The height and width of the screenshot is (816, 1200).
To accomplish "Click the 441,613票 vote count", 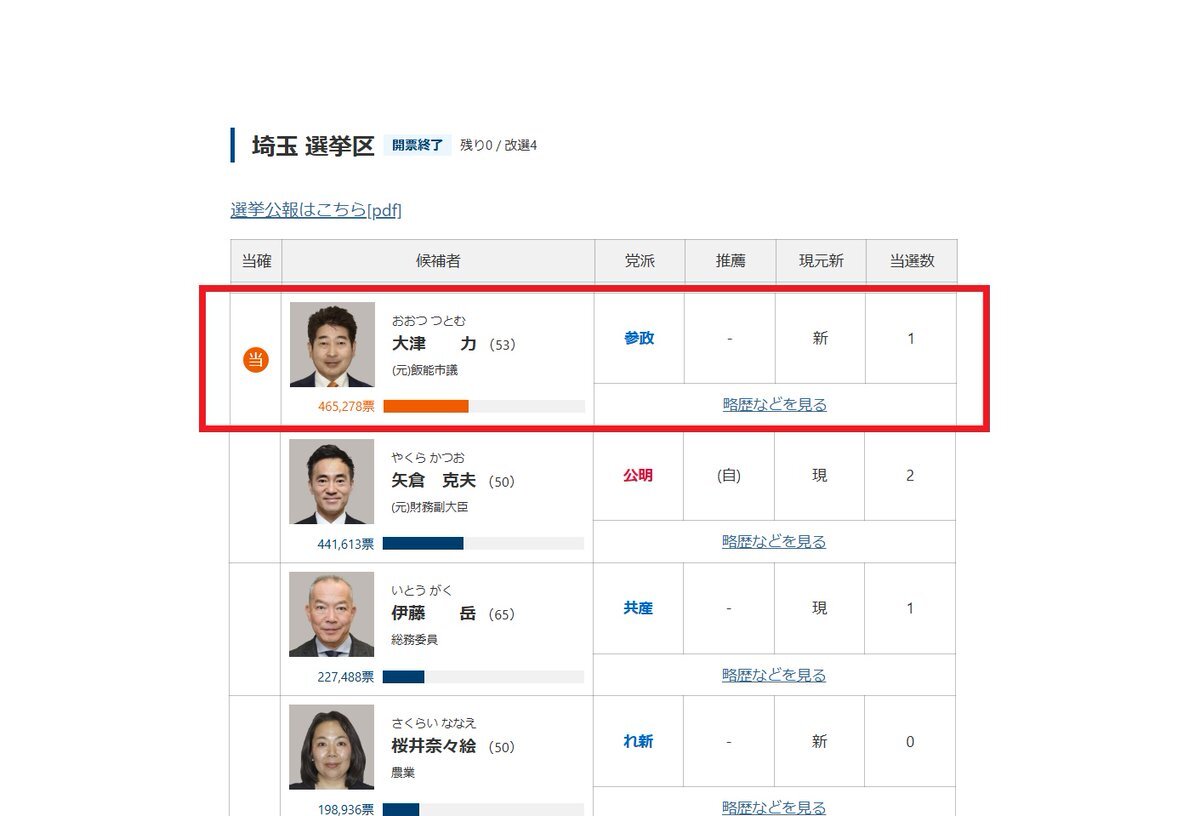I will [346, 544].
